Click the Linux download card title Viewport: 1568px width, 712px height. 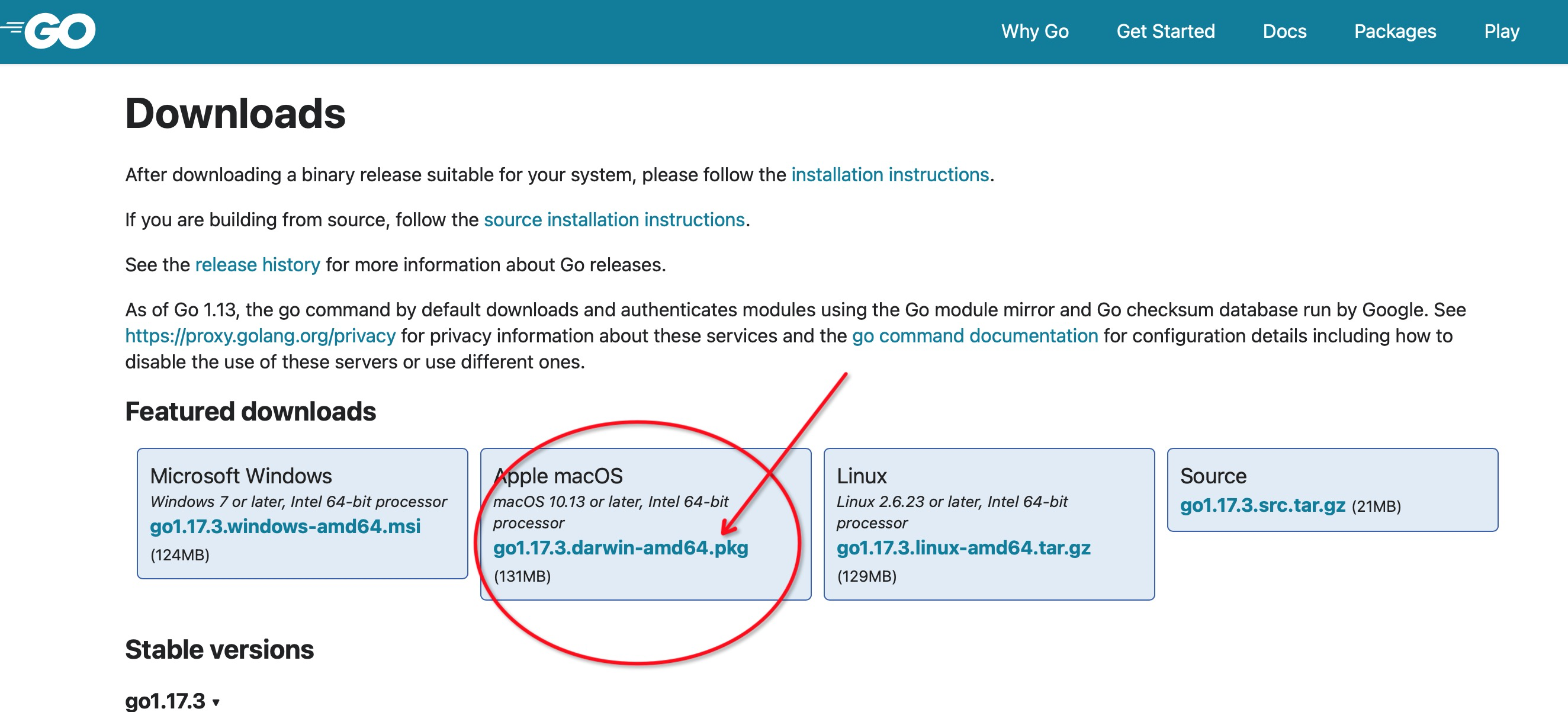pos(861,476)
